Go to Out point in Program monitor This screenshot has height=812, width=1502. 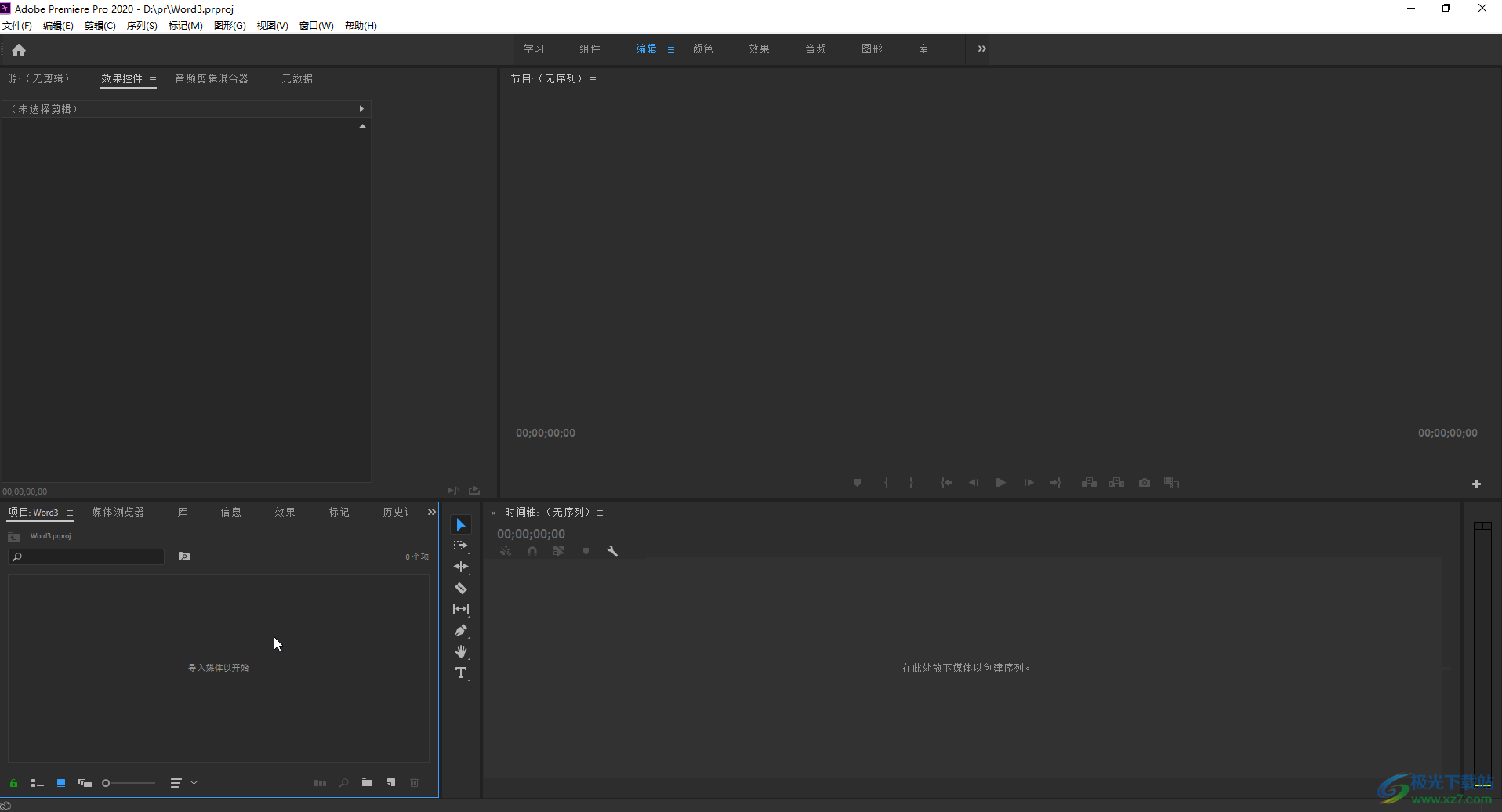click(x=1056, y=483)
